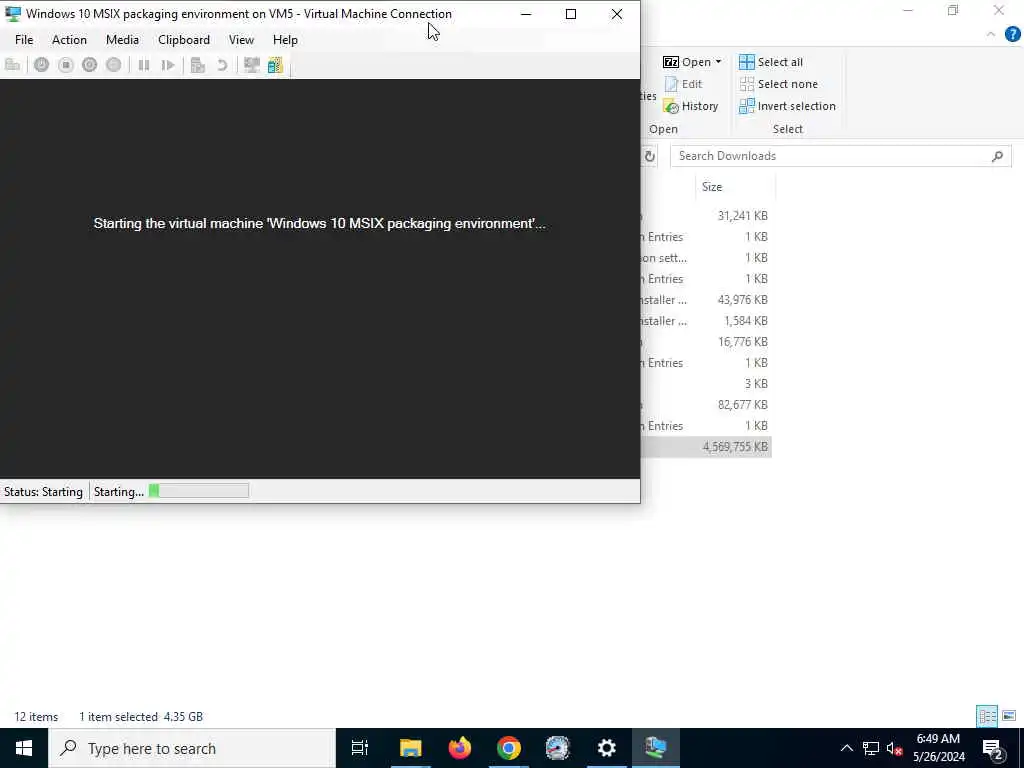Open the View menu
This screenshot has height=768, width=1024.
pyautogui.click(x=241, y=40)
